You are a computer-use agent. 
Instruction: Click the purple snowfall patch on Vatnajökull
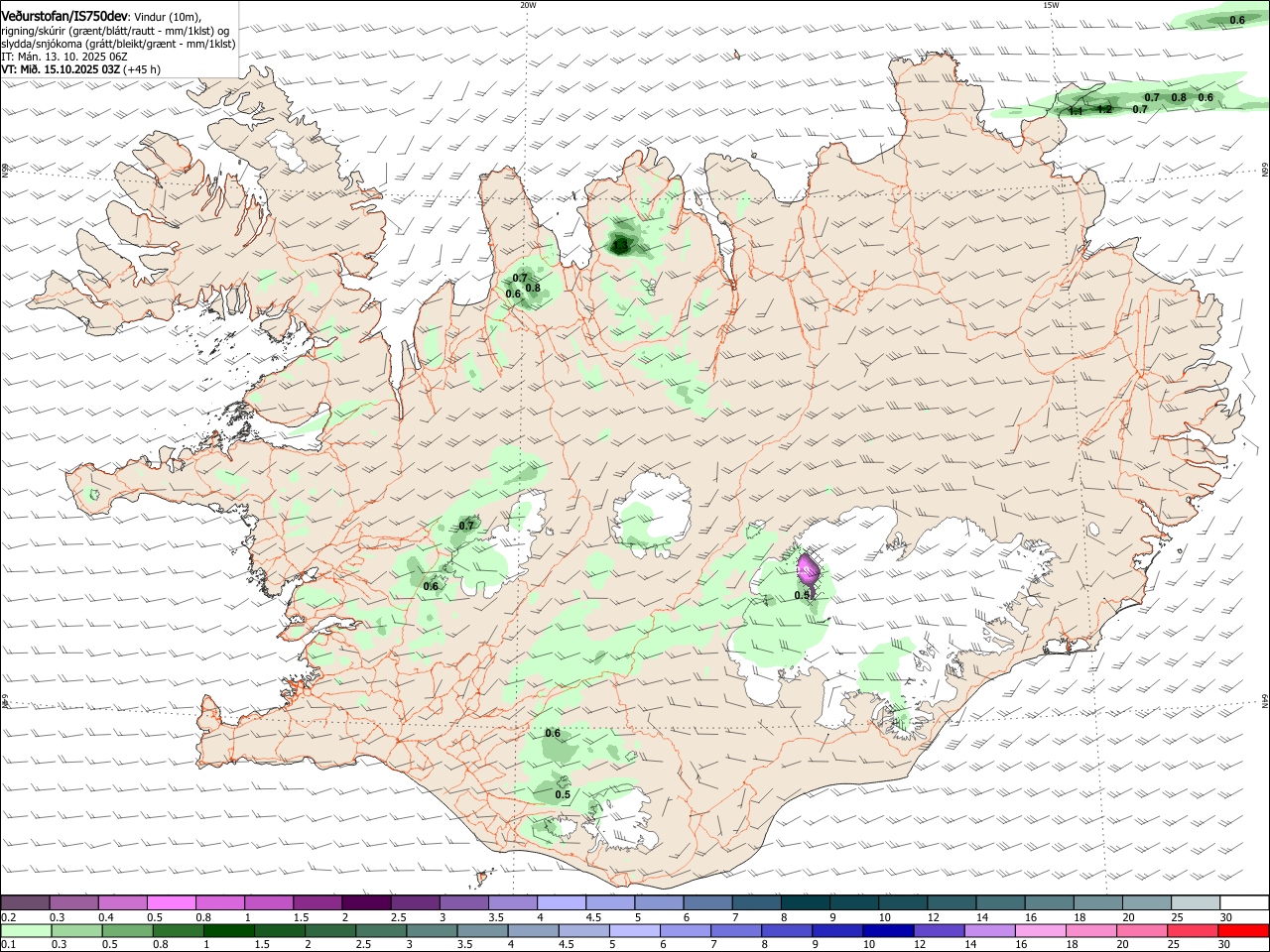[808, 569]
